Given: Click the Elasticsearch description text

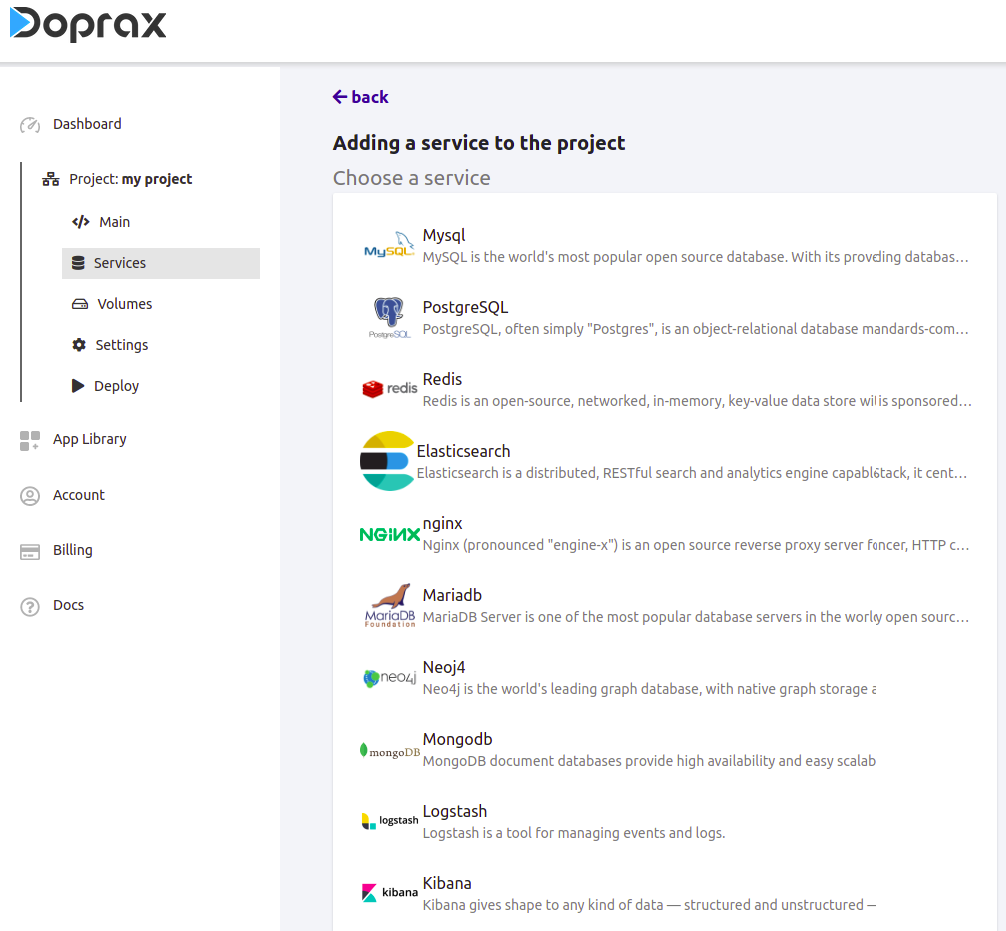Looking at the screenshot, I should [692, 473].
